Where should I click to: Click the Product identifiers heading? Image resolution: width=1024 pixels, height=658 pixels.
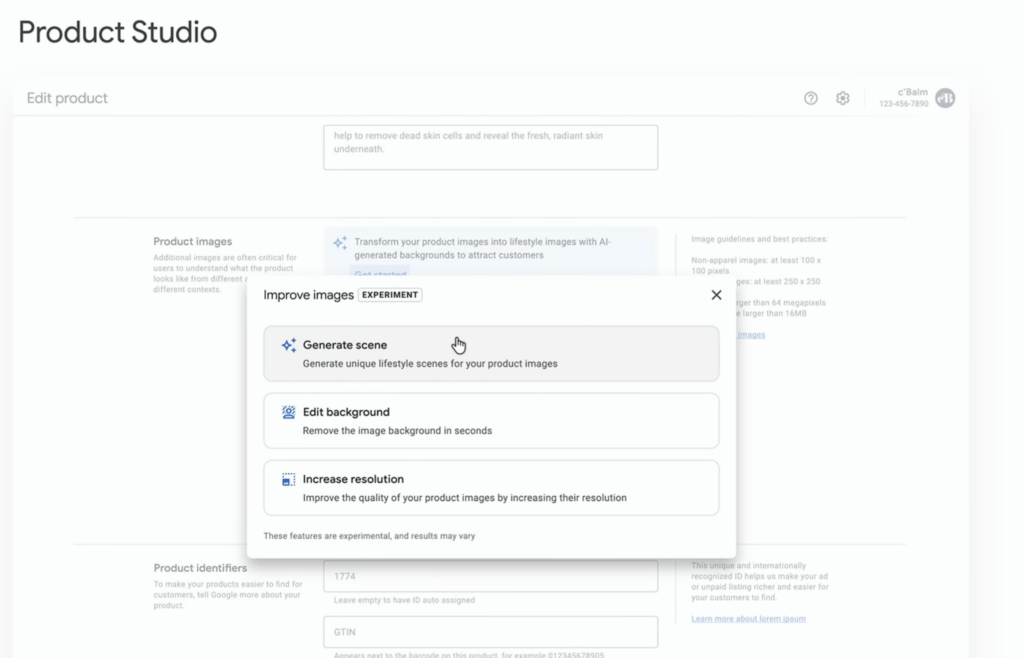tap(200, 568)
